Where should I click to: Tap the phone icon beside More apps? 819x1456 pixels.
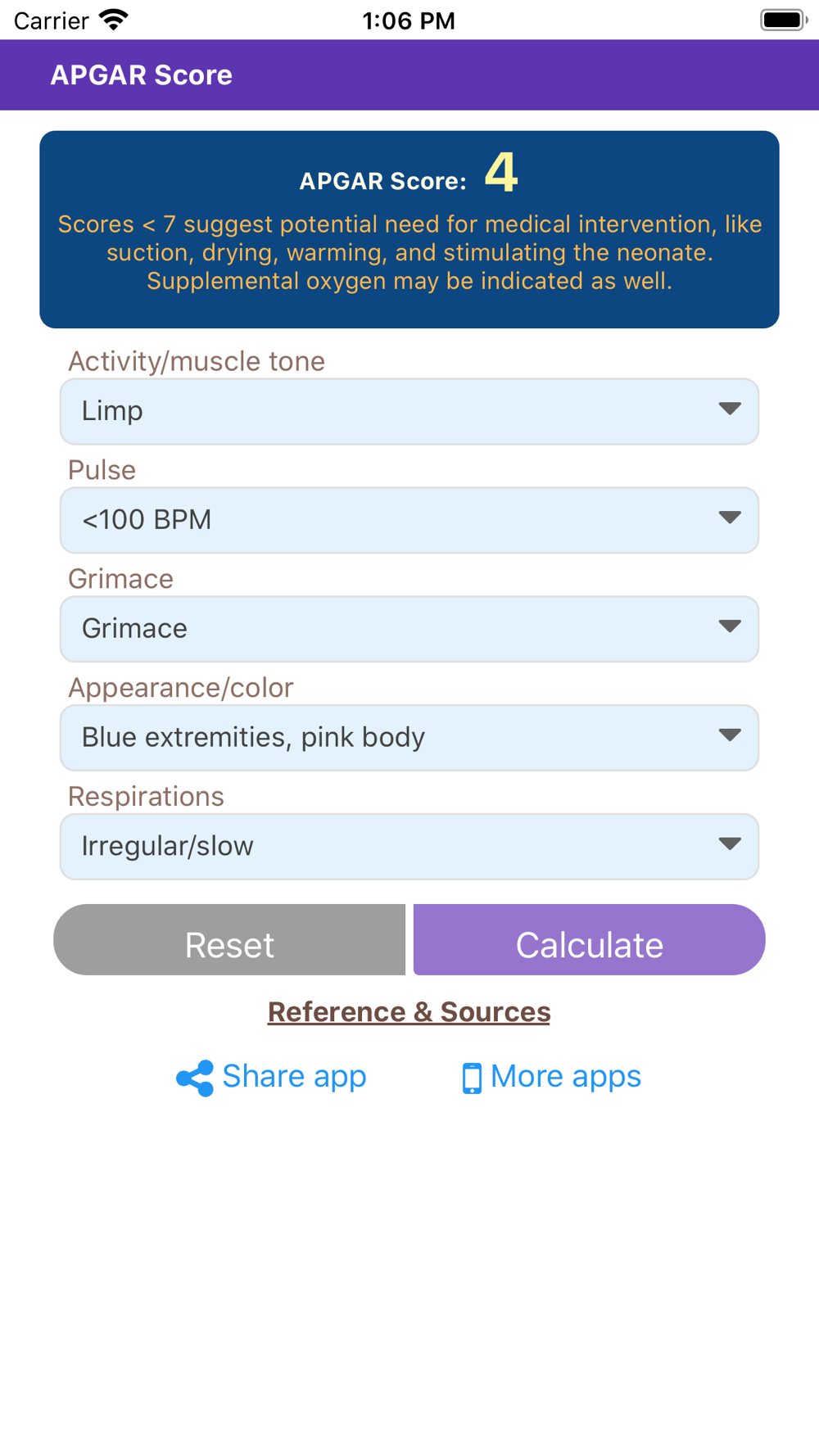(472, 1078)
